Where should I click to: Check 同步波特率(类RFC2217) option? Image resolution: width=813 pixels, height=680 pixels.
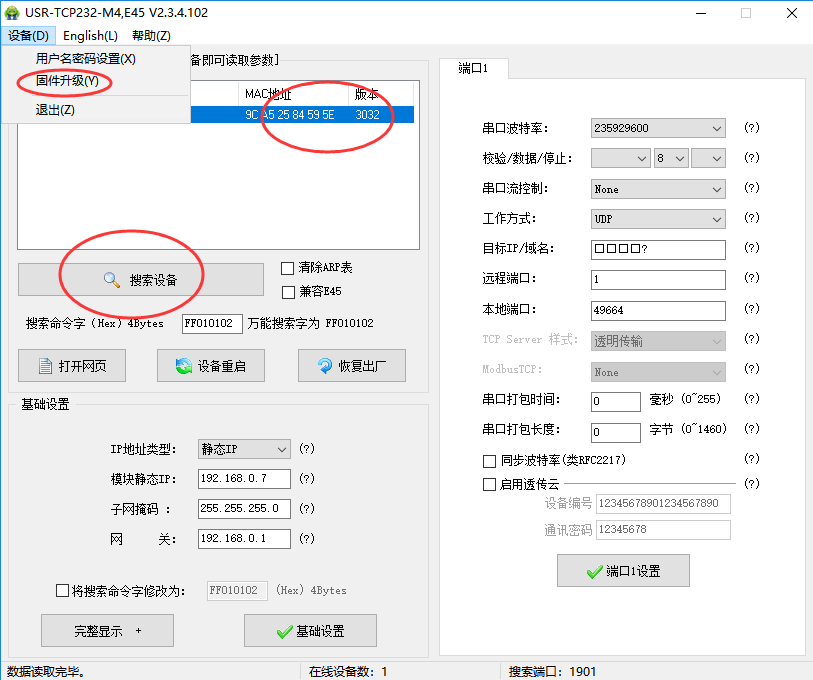(489, 461)
